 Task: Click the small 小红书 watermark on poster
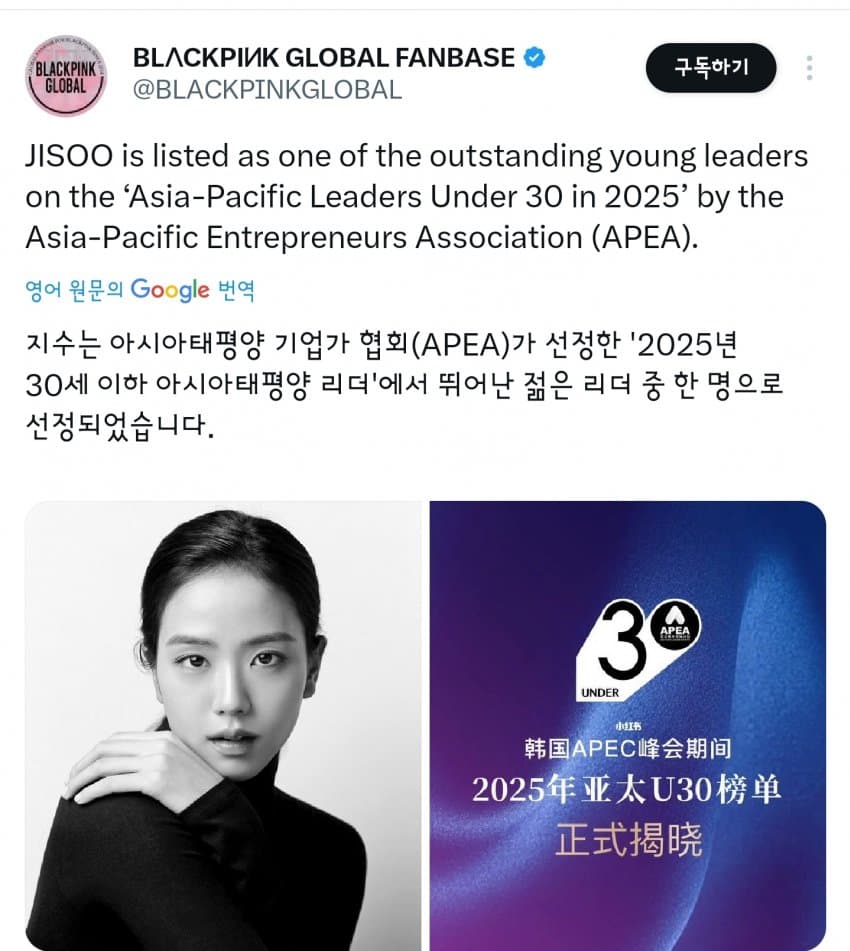629,726
